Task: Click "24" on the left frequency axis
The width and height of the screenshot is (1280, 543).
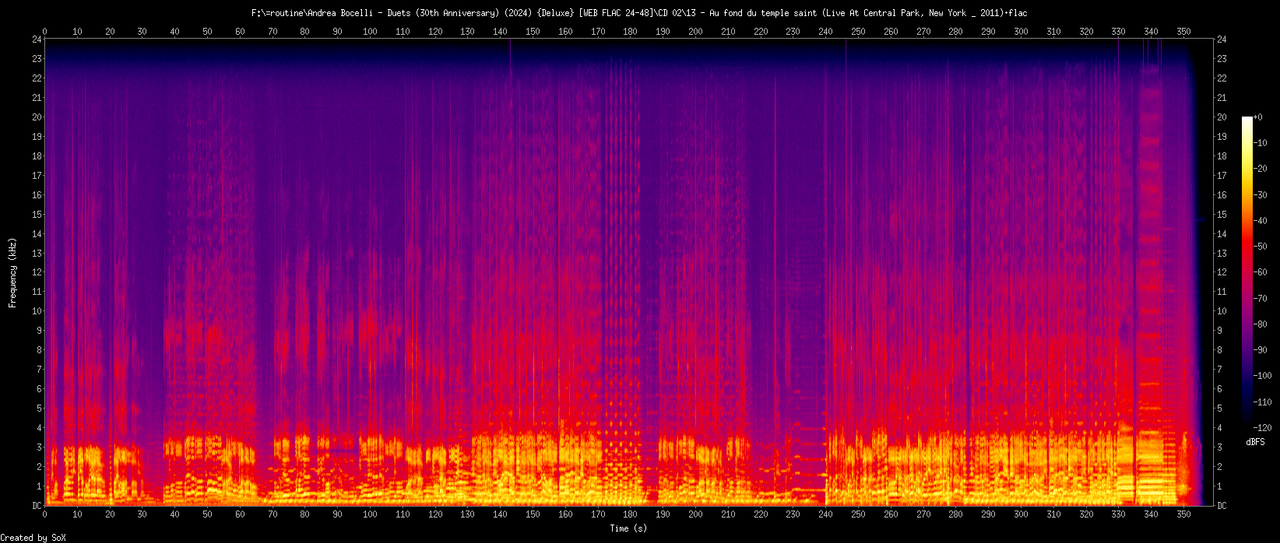Action: (x=36, y=40)
